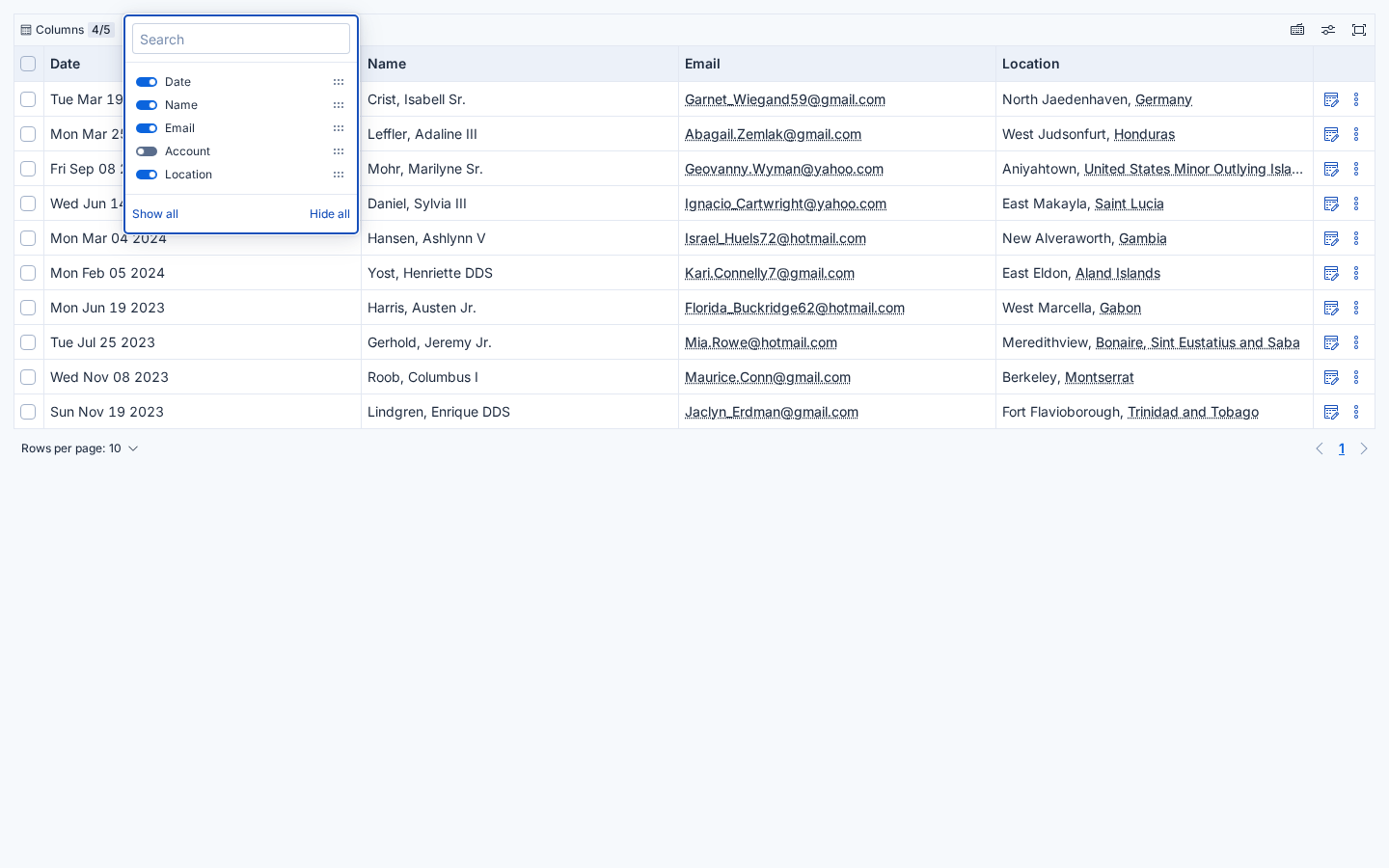Select the Harris, Austen Jr. row checkbox
The width and height of the screenshot is (1389, 868).
[x=28, y=308]
